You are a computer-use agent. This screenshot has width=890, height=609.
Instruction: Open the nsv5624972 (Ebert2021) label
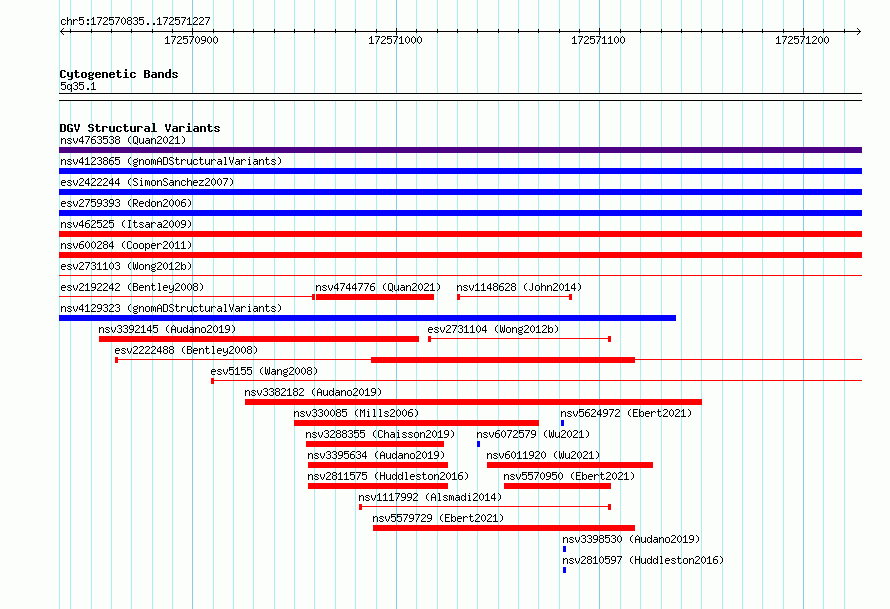[626, 413]
